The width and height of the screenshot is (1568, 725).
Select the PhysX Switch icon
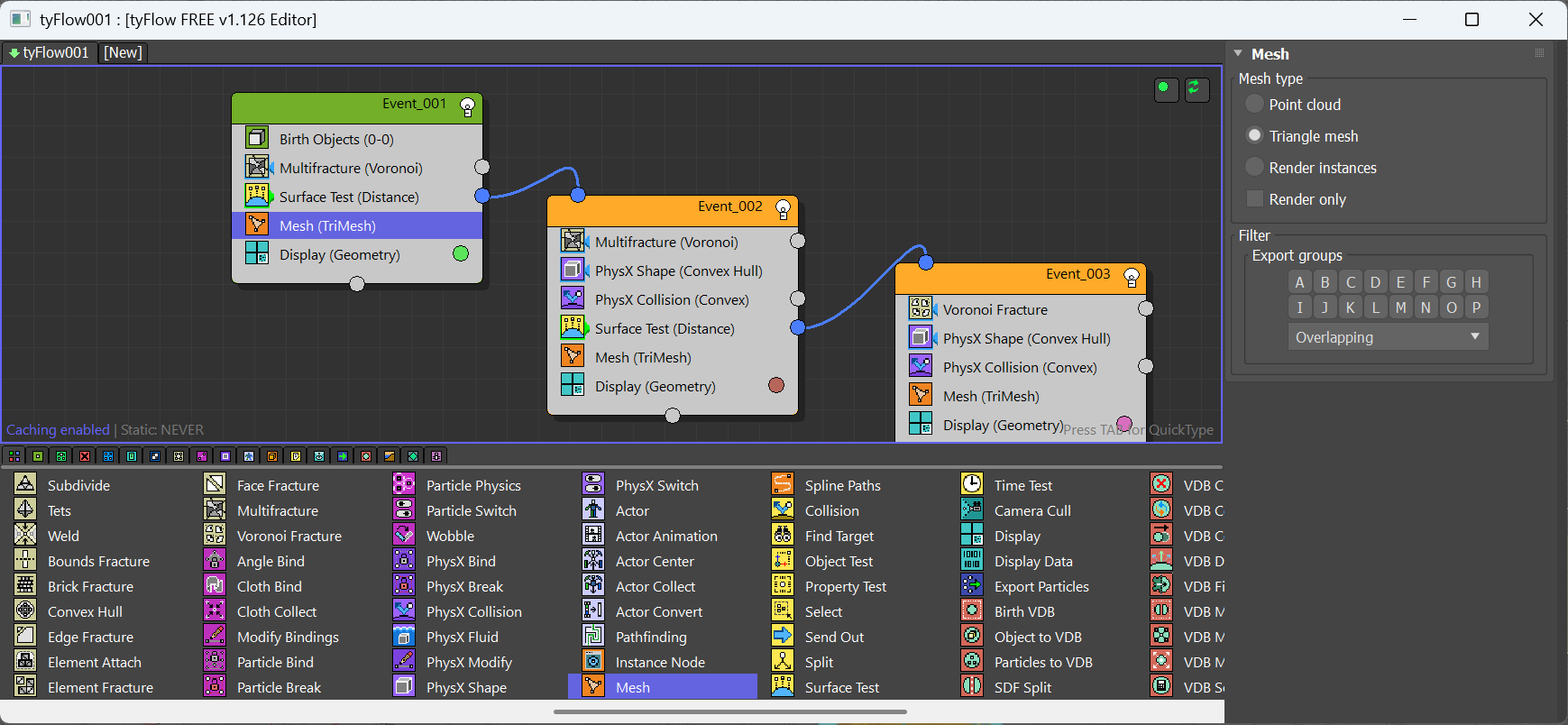coord(593,484)
